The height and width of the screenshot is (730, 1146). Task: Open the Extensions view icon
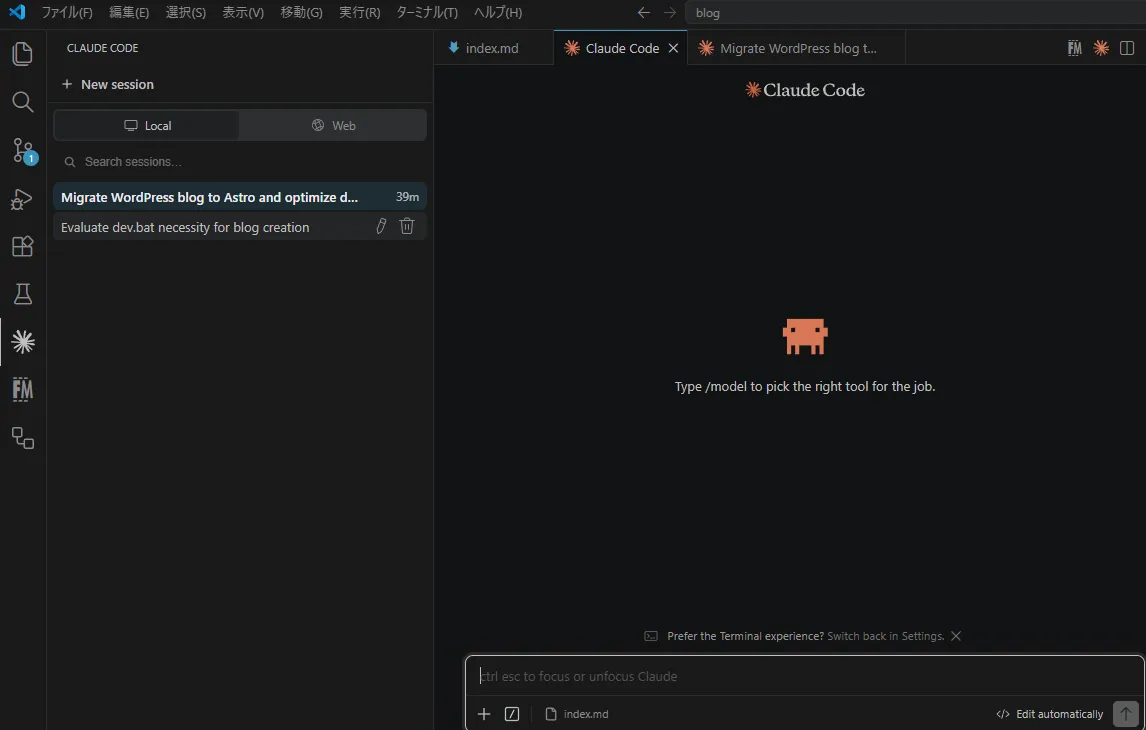click(x=22, y=246)
